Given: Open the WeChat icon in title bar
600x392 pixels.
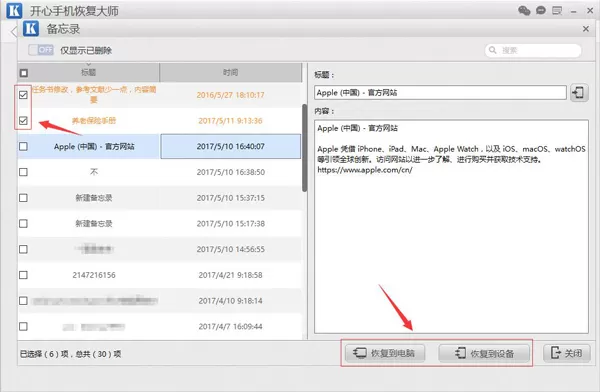Looking at the screenshot, I should pyautogui.click(x=524, y=10).
